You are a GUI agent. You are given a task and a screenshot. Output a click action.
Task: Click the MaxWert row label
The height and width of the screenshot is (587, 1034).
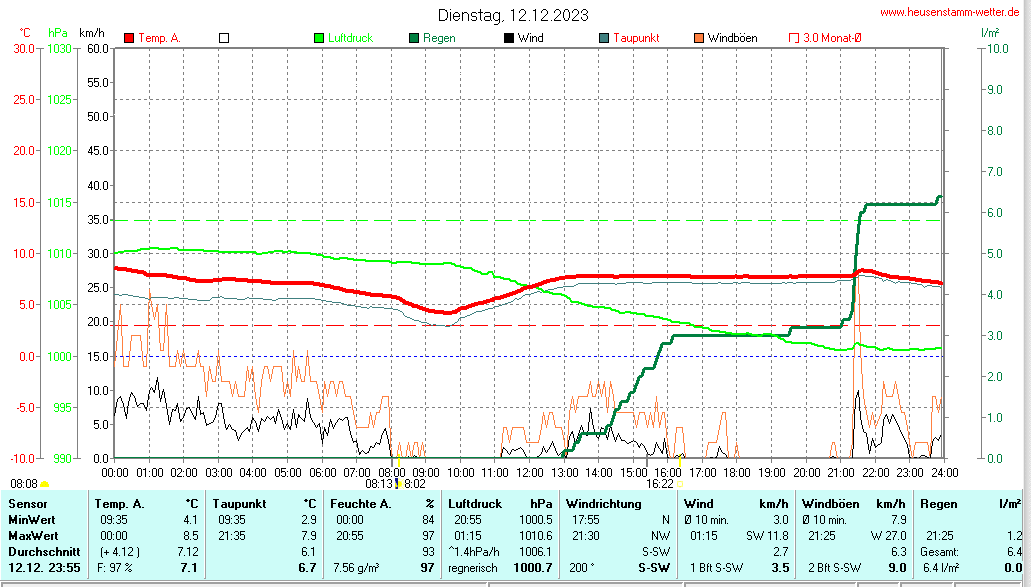pyautogui.click(x=34, y=535)
